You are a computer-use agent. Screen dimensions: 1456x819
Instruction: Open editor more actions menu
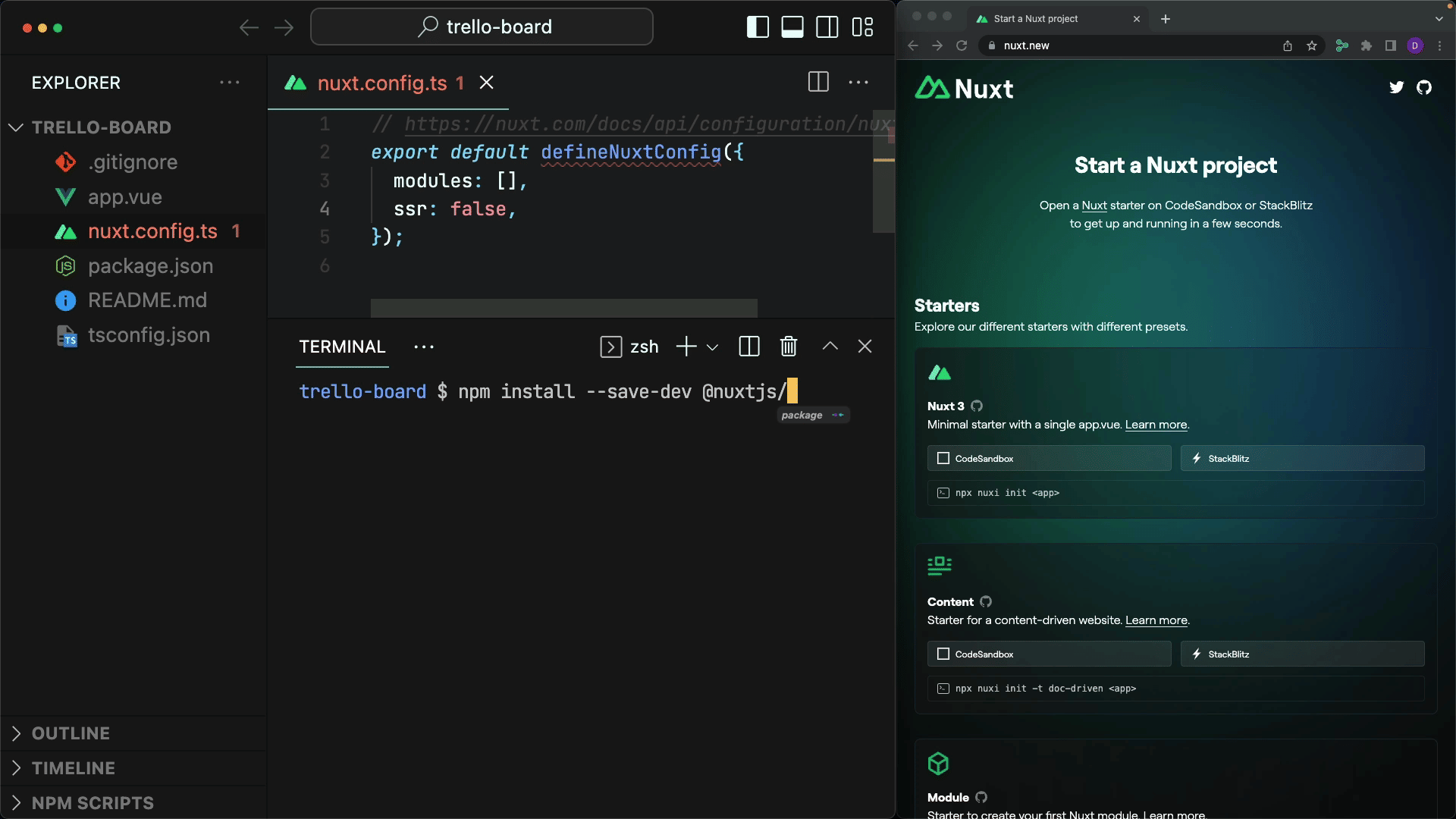tap(858, 82)
